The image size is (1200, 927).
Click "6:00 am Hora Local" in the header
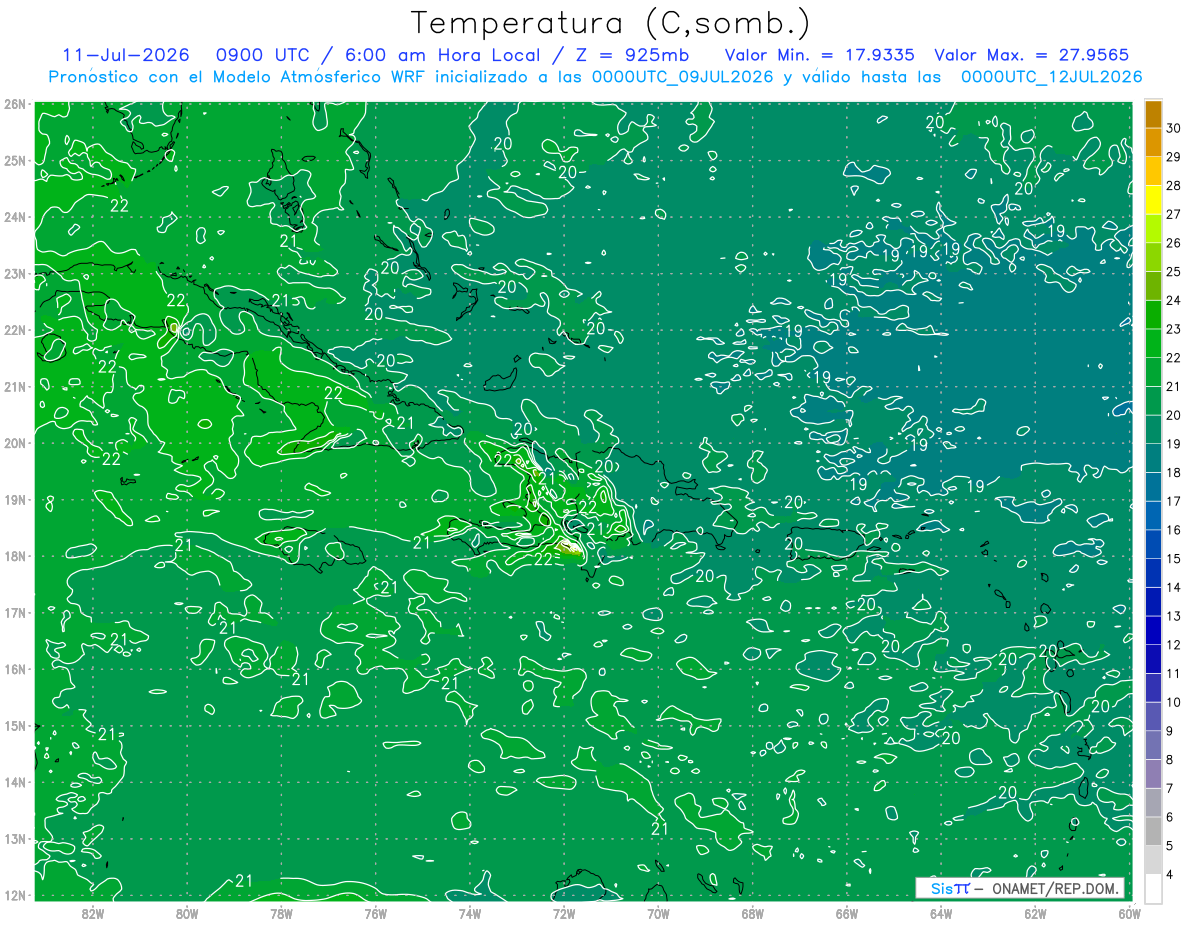tap(442, 55)
